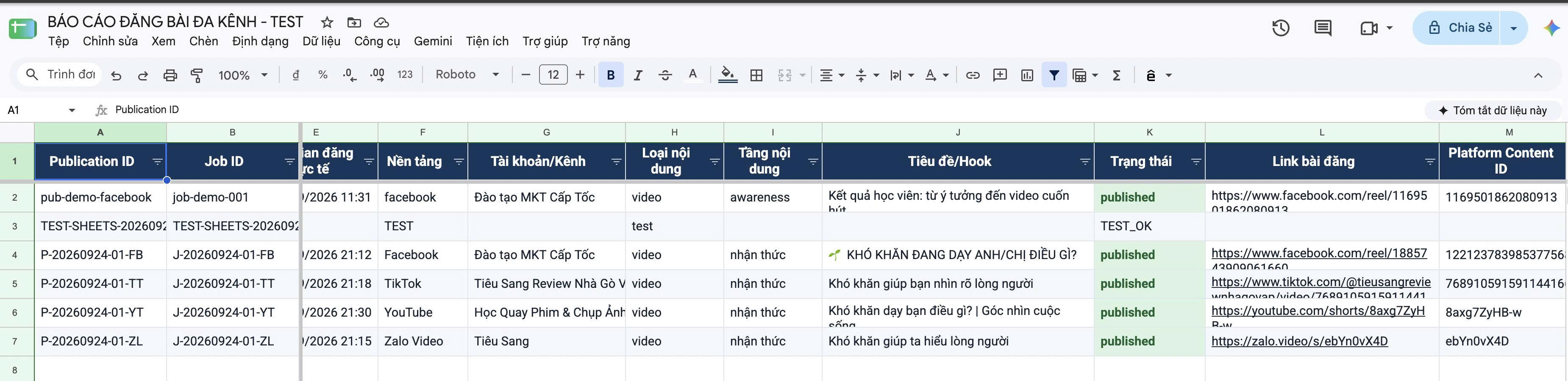The image size is (1568, 381).
Task: Format selected cells as percent
Action: click(322, 75)
